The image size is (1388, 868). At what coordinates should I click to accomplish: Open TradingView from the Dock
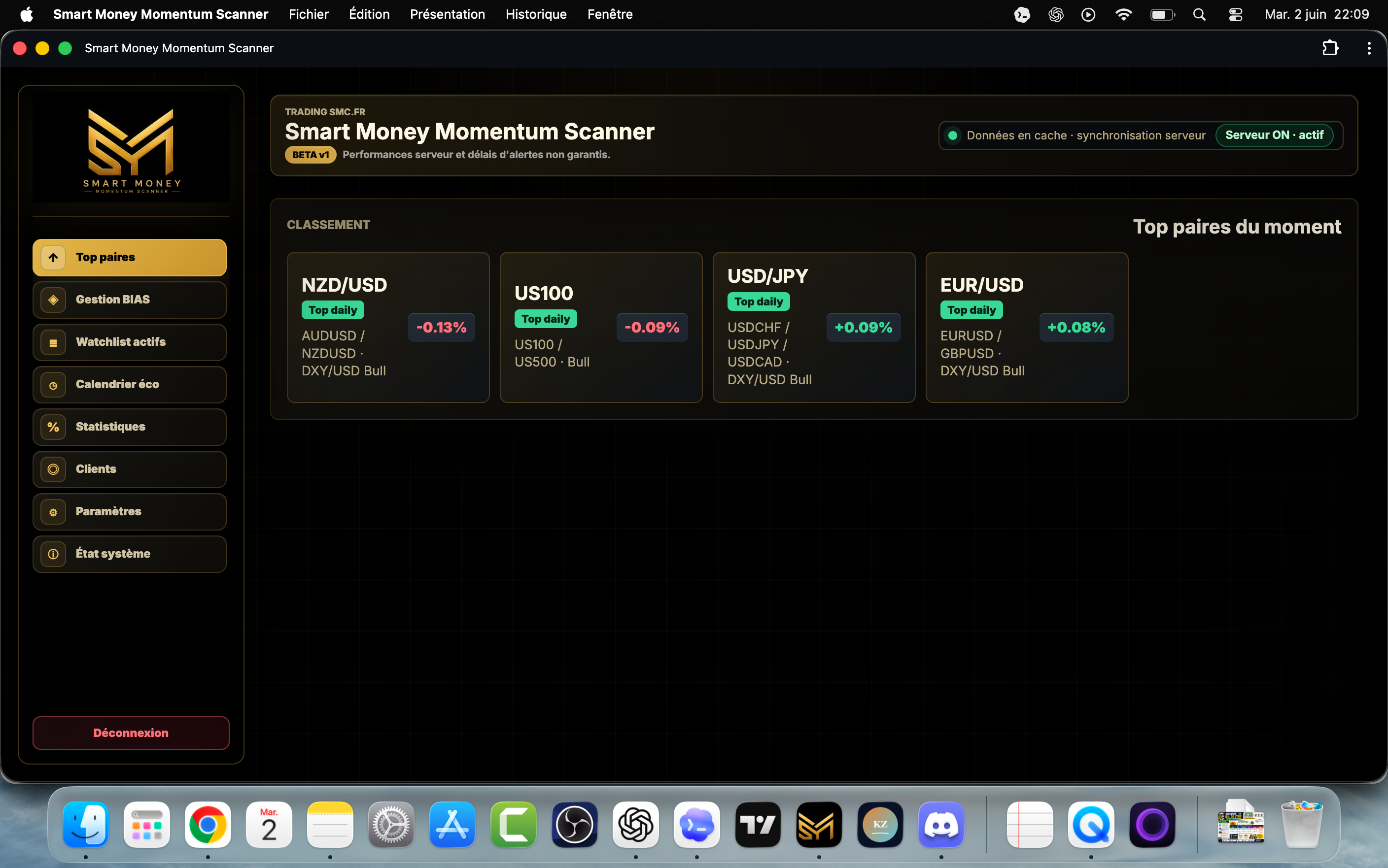coord(758,825)
